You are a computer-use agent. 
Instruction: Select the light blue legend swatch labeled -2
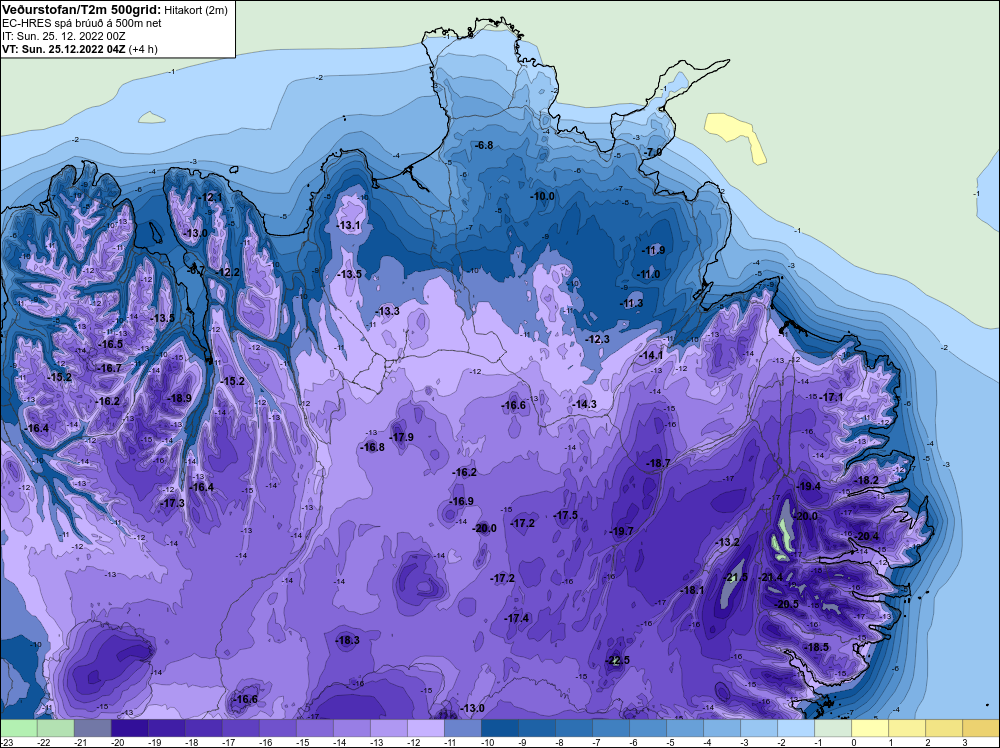[795, 728]
